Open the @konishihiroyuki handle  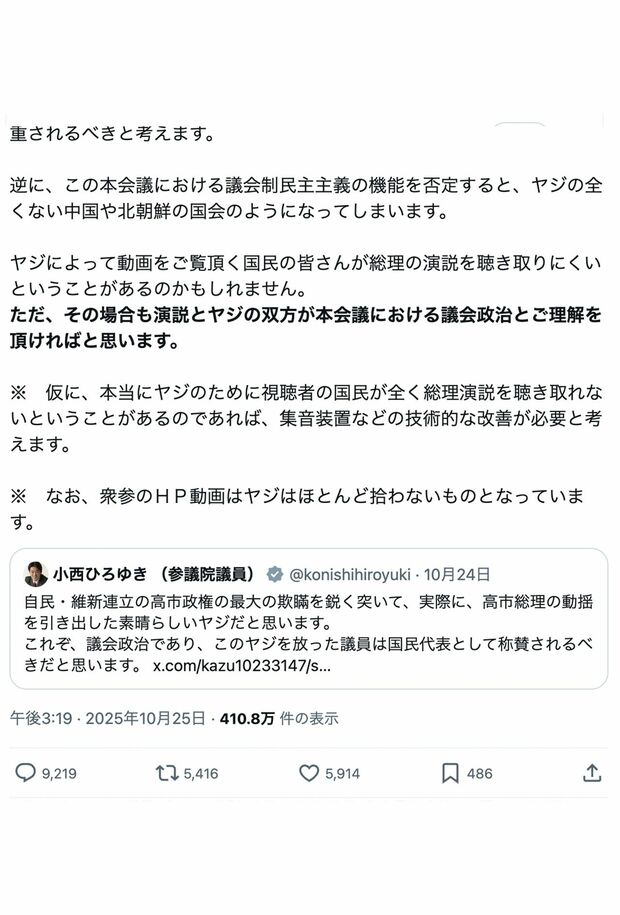click(x=352, y=574)
